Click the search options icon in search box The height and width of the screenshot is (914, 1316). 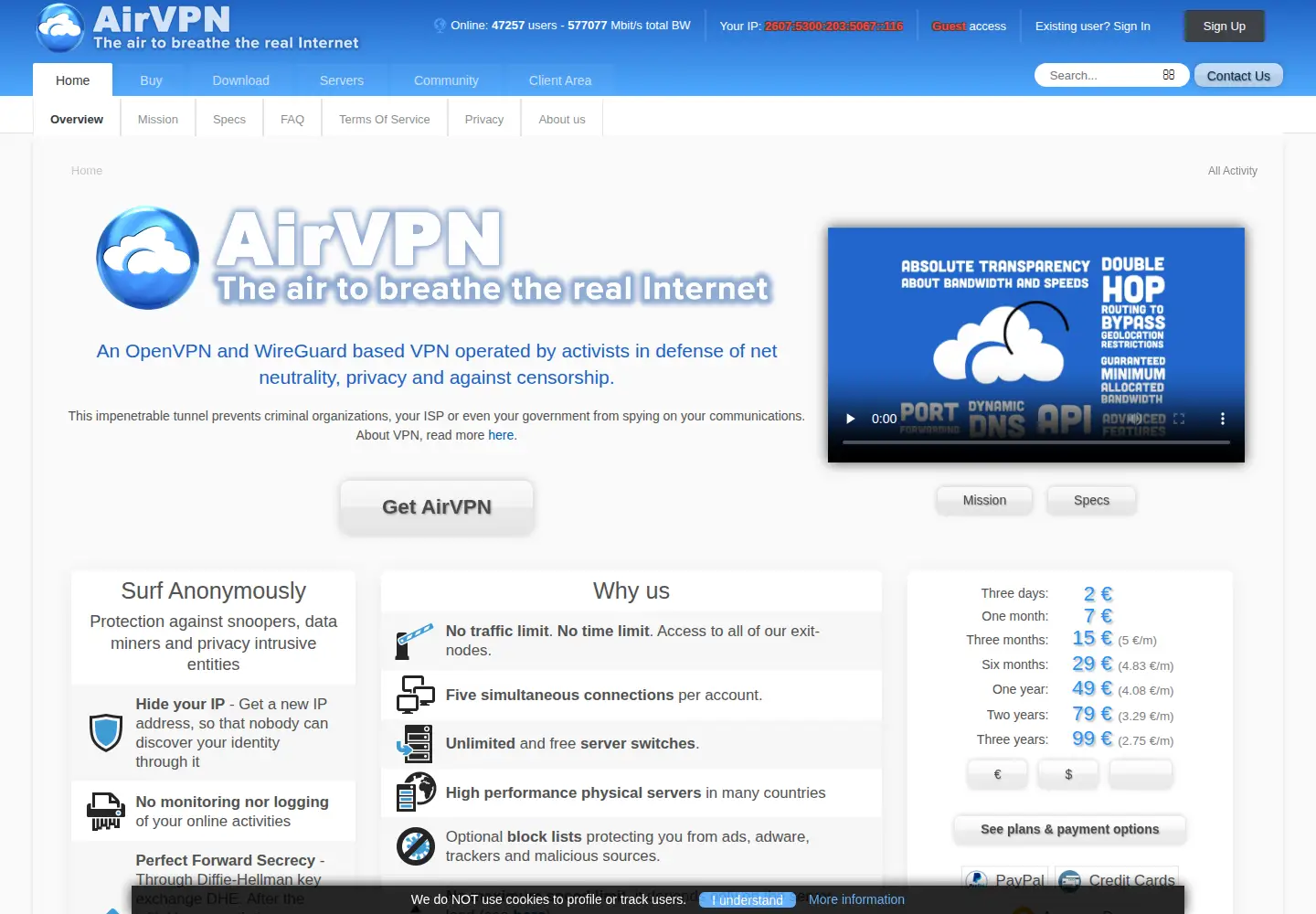click(1169, 75)
